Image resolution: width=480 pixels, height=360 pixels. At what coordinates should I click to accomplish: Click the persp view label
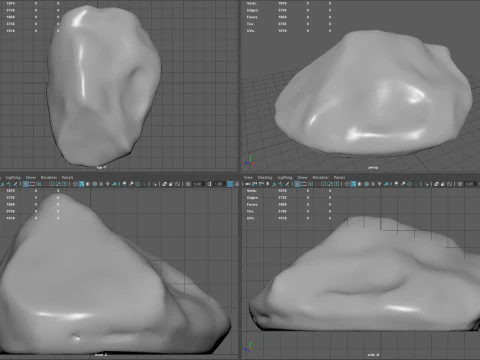373,167
